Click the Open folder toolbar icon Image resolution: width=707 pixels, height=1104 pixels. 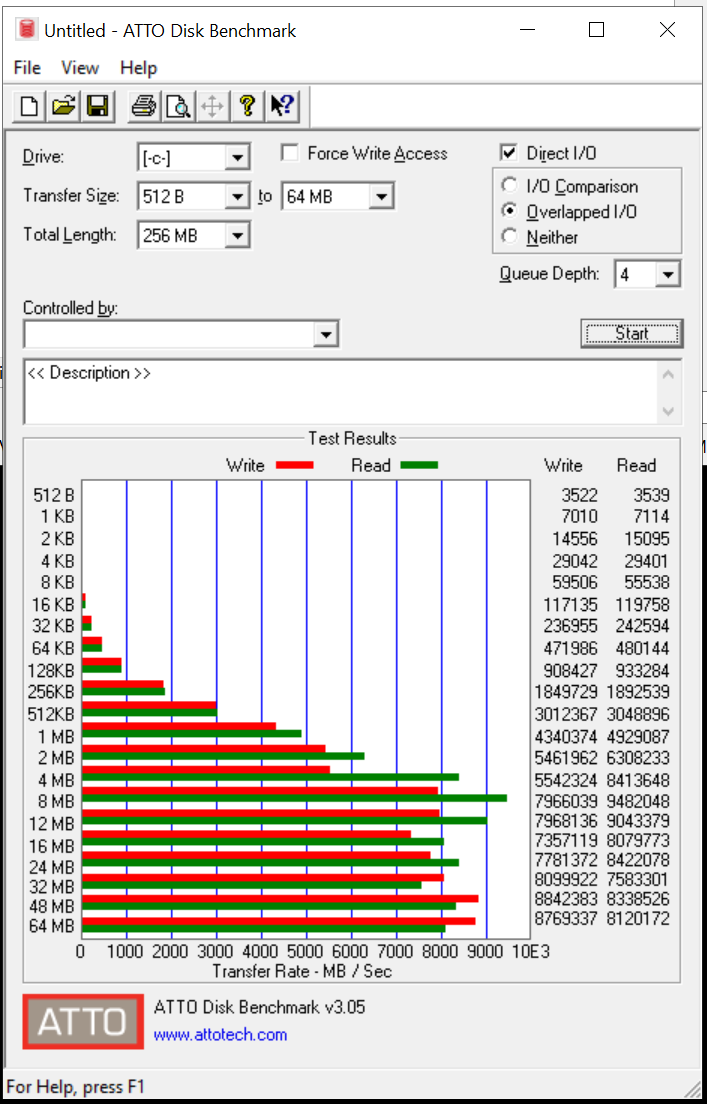(63, 107)
